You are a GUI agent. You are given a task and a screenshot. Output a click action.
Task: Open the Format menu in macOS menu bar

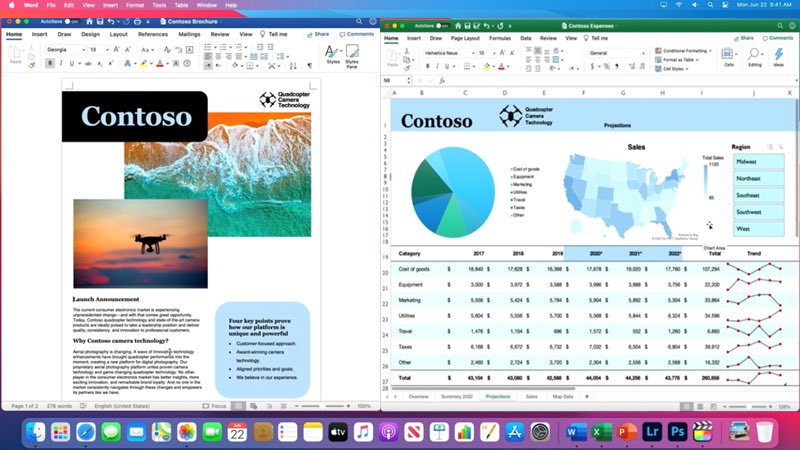(135, 5)
